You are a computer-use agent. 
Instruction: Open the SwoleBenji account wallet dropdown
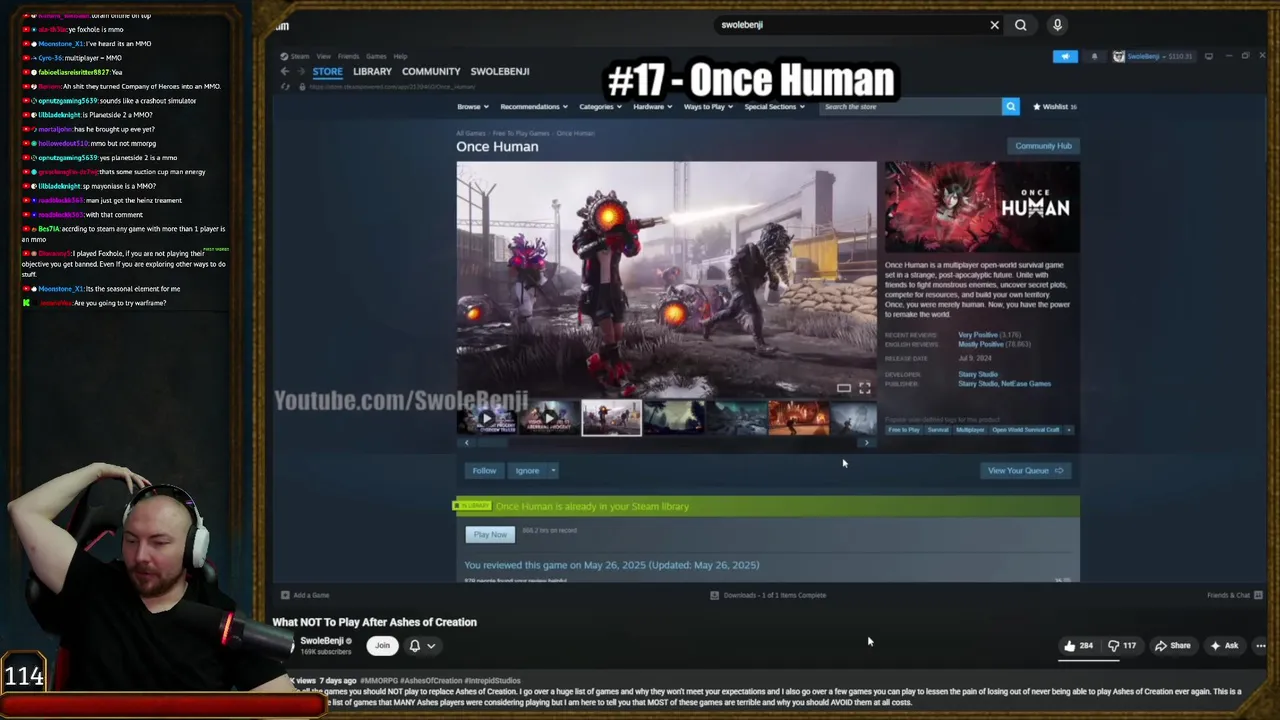(1154, 56)
